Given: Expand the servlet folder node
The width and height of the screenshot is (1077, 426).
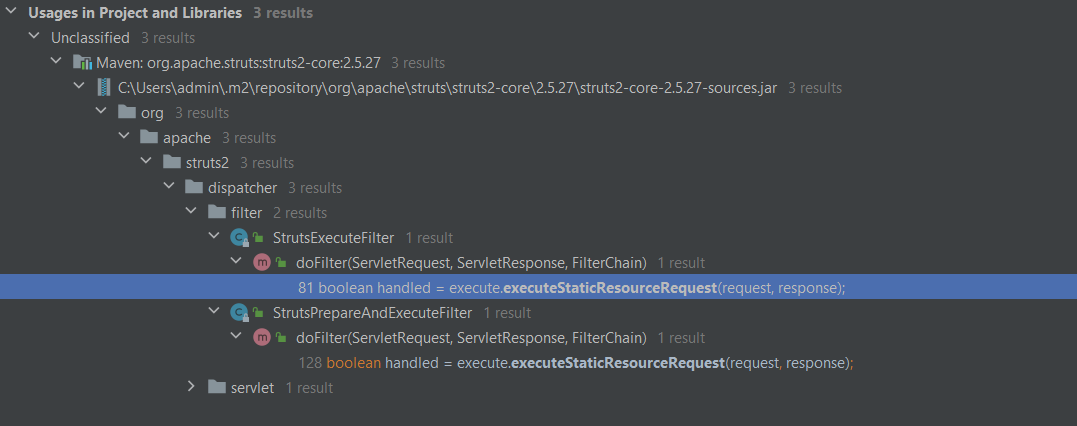Looking at the screenshot, I should [x=192, y=388].
